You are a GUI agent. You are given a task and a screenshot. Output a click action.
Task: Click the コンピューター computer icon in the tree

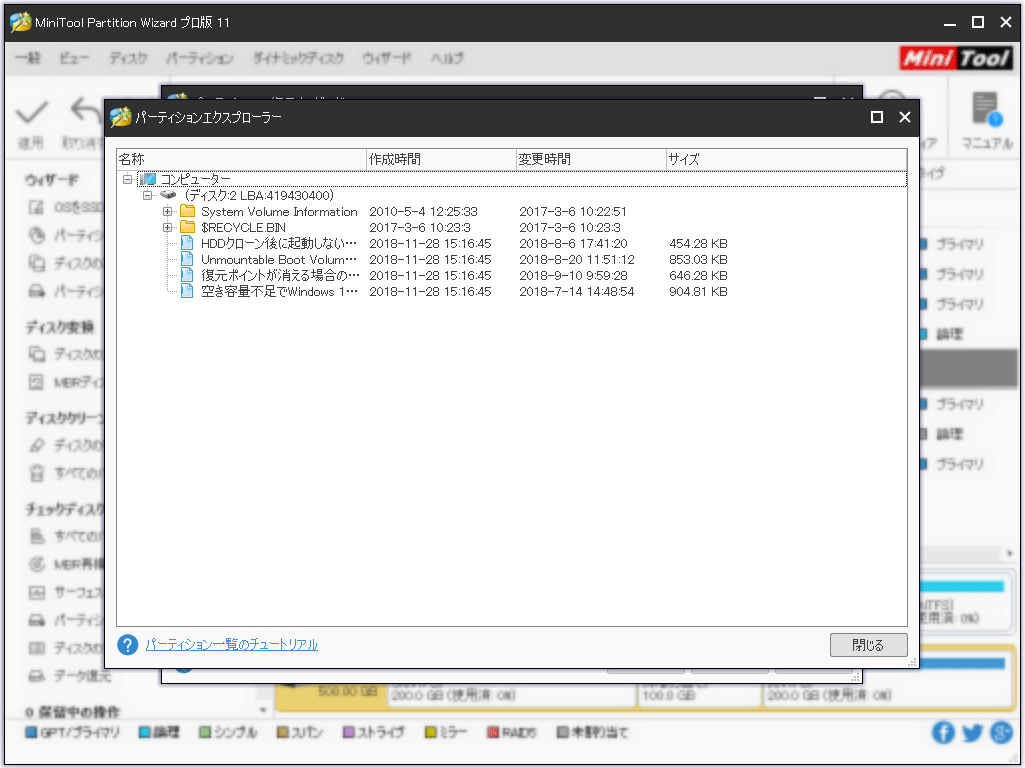[x=148, y=179]
